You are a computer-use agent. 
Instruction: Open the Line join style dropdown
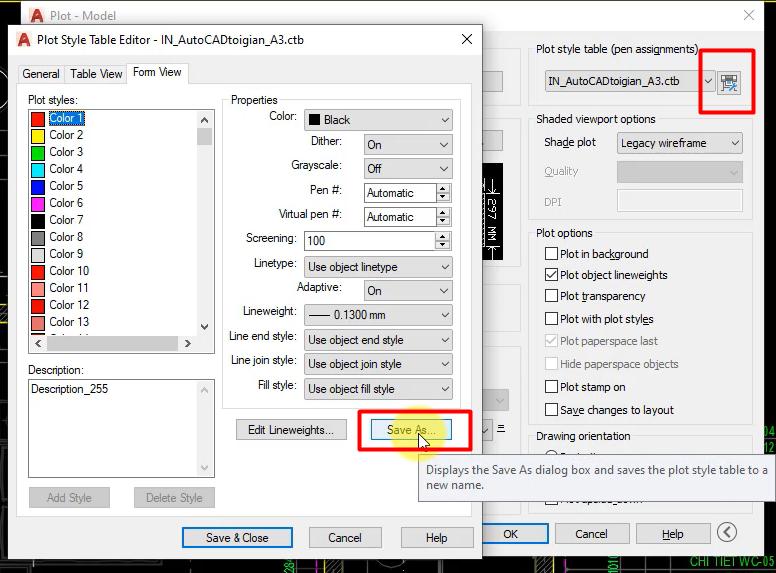click(x=378, y=364)
